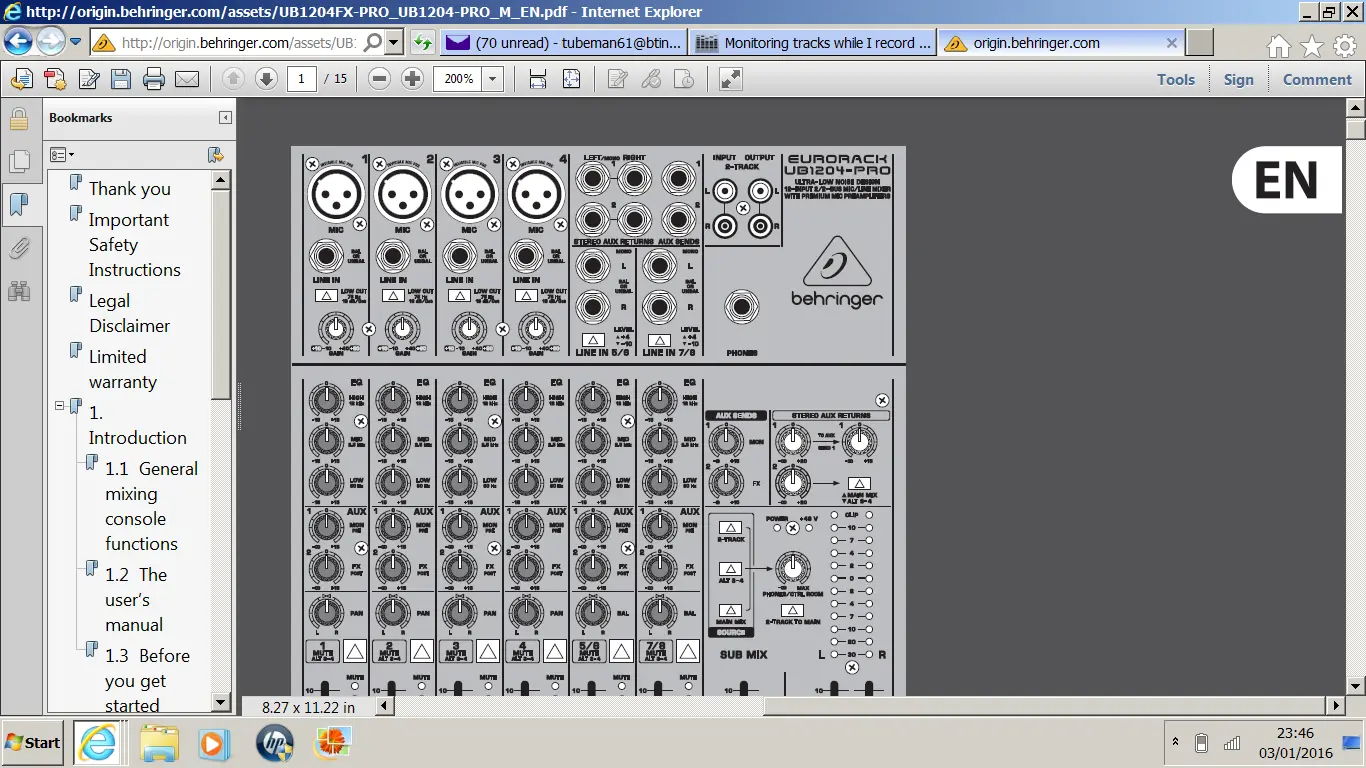The width and height of the screenshot is (1366, 768).
Task: Go to 'Important Safety Instructions' bookmark
Action: [x=134, y=245]
